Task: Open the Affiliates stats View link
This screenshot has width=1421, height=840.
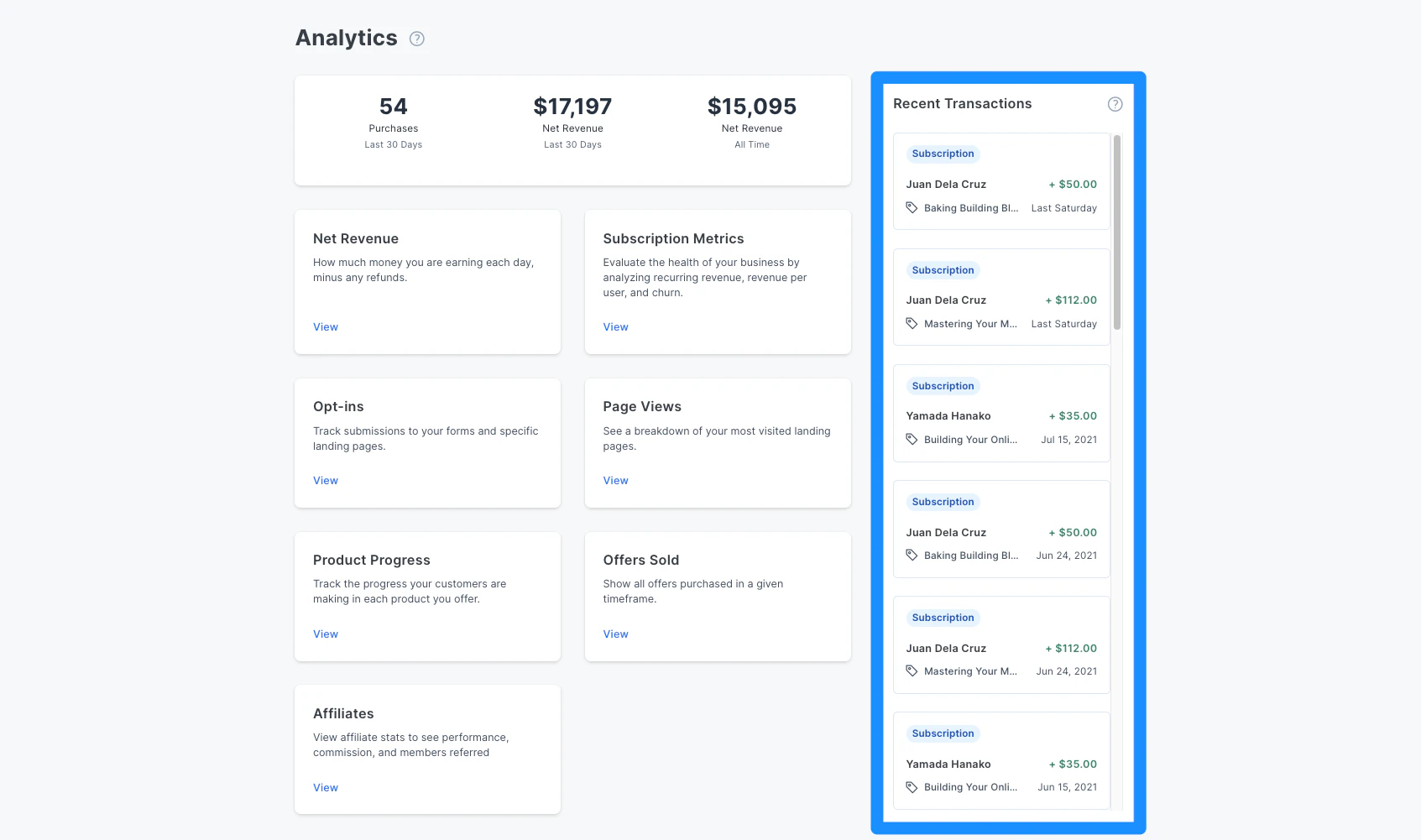Action: (x=326, y=788)
